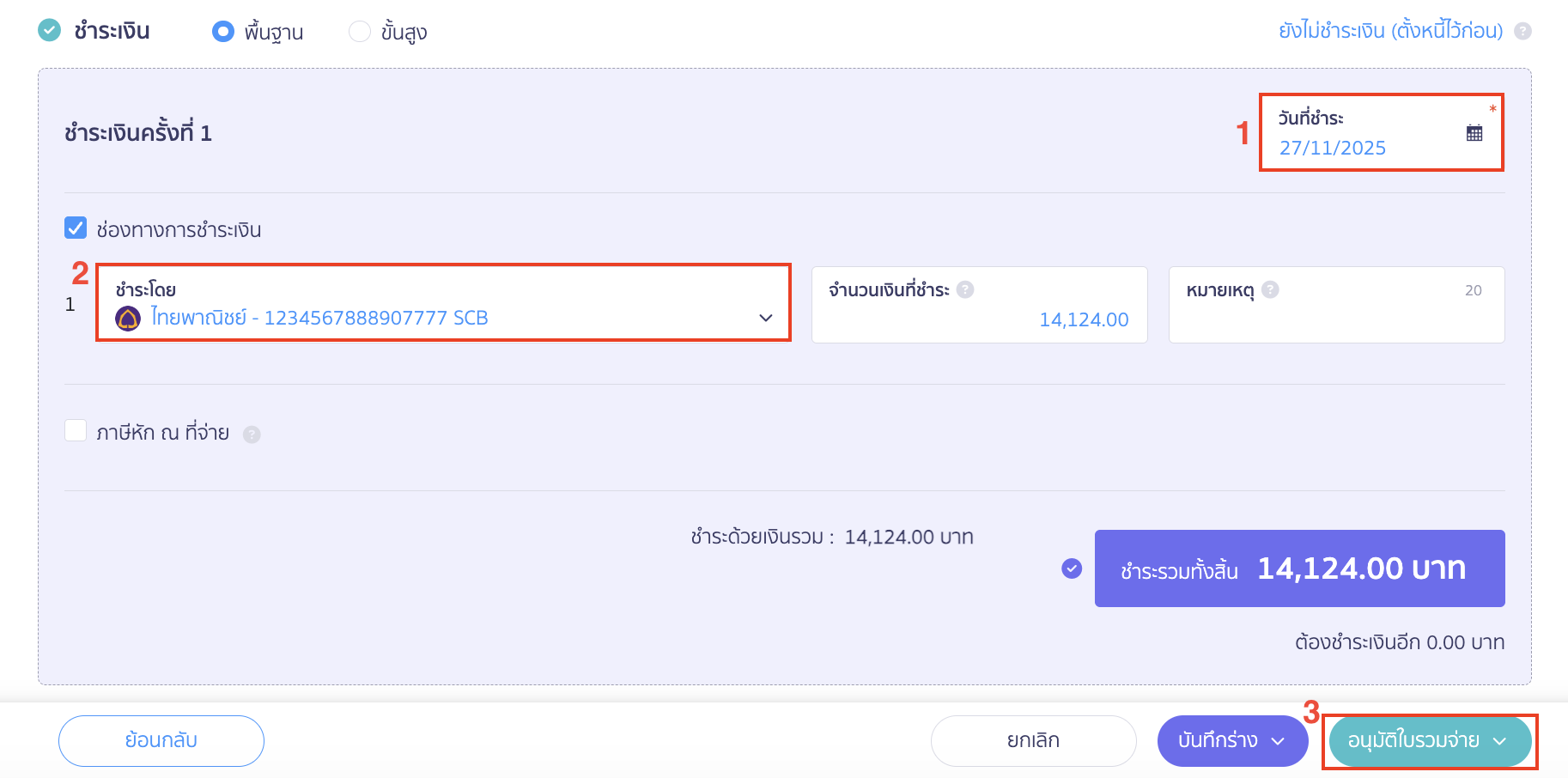Image resolution: width=1568 pixels, height=778 pixels.
Task: Expand the บันทึกร่าง dropdown arrow
Action: click(x=1278, y=741)
